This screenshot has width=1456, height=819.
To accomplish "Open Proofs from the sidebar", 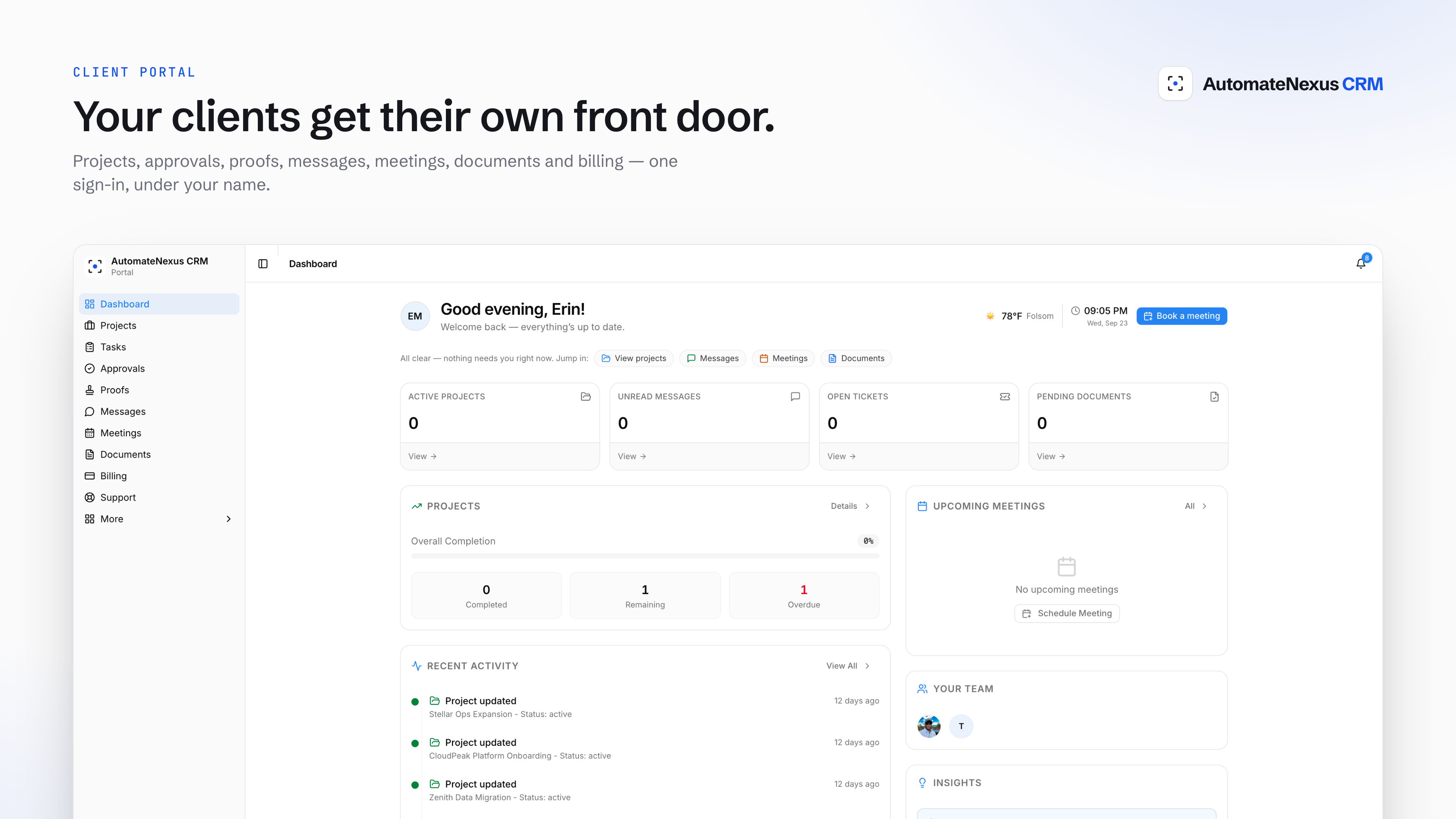I will [159, 390].
